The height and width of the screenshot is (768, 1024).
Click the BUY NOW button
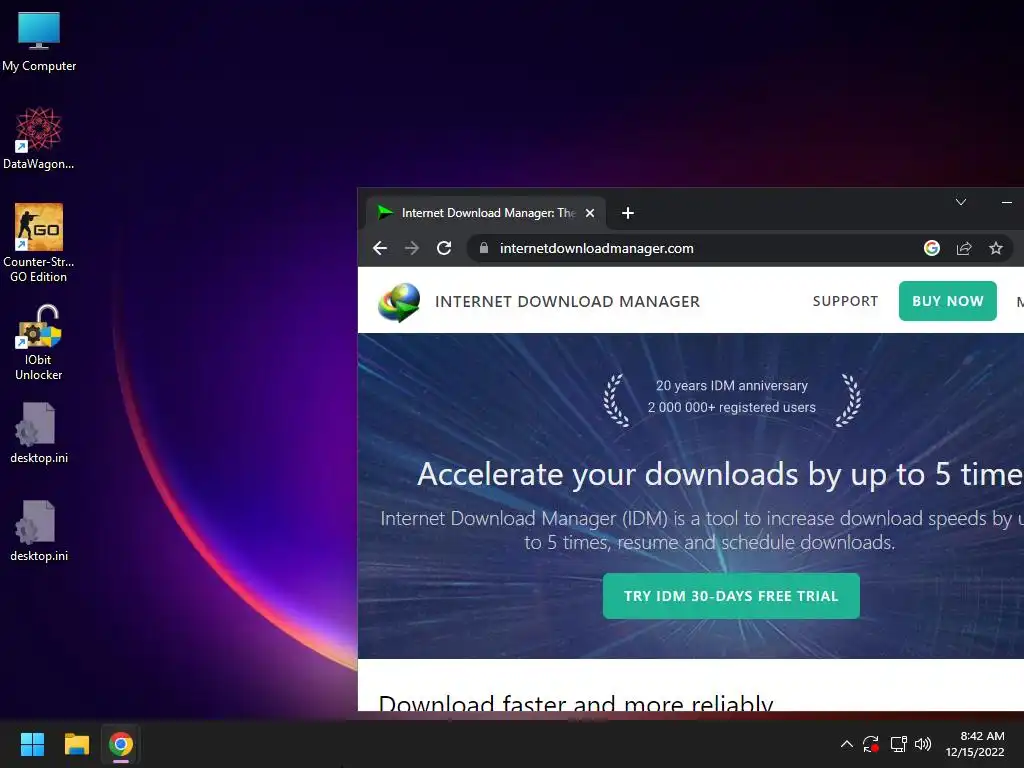pos(948,301)
